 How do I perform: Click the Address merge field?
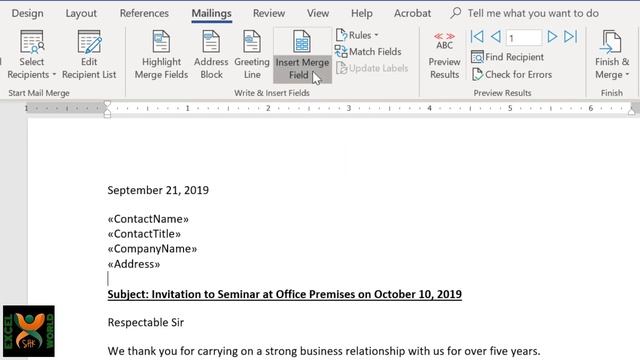[x=134, y=264]
